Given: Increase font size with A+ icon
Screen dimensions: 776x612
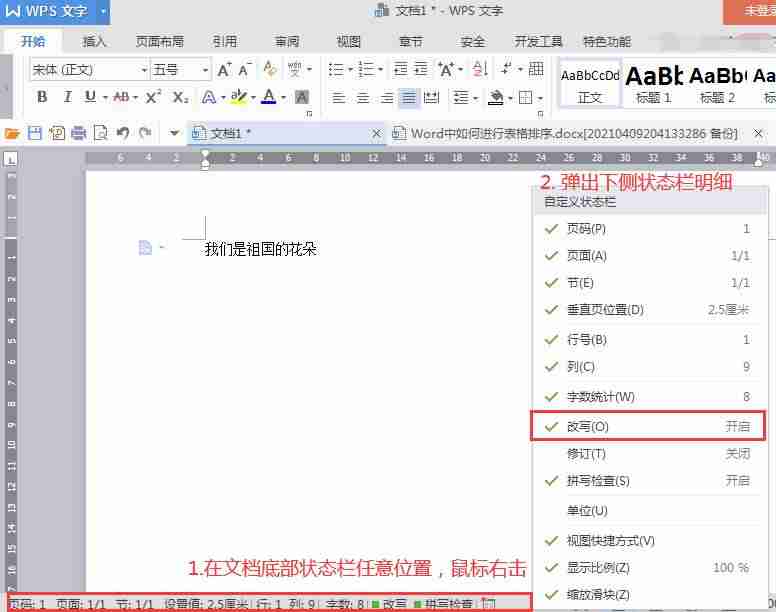Looking at the screenshot, I should tap(224, 70).
